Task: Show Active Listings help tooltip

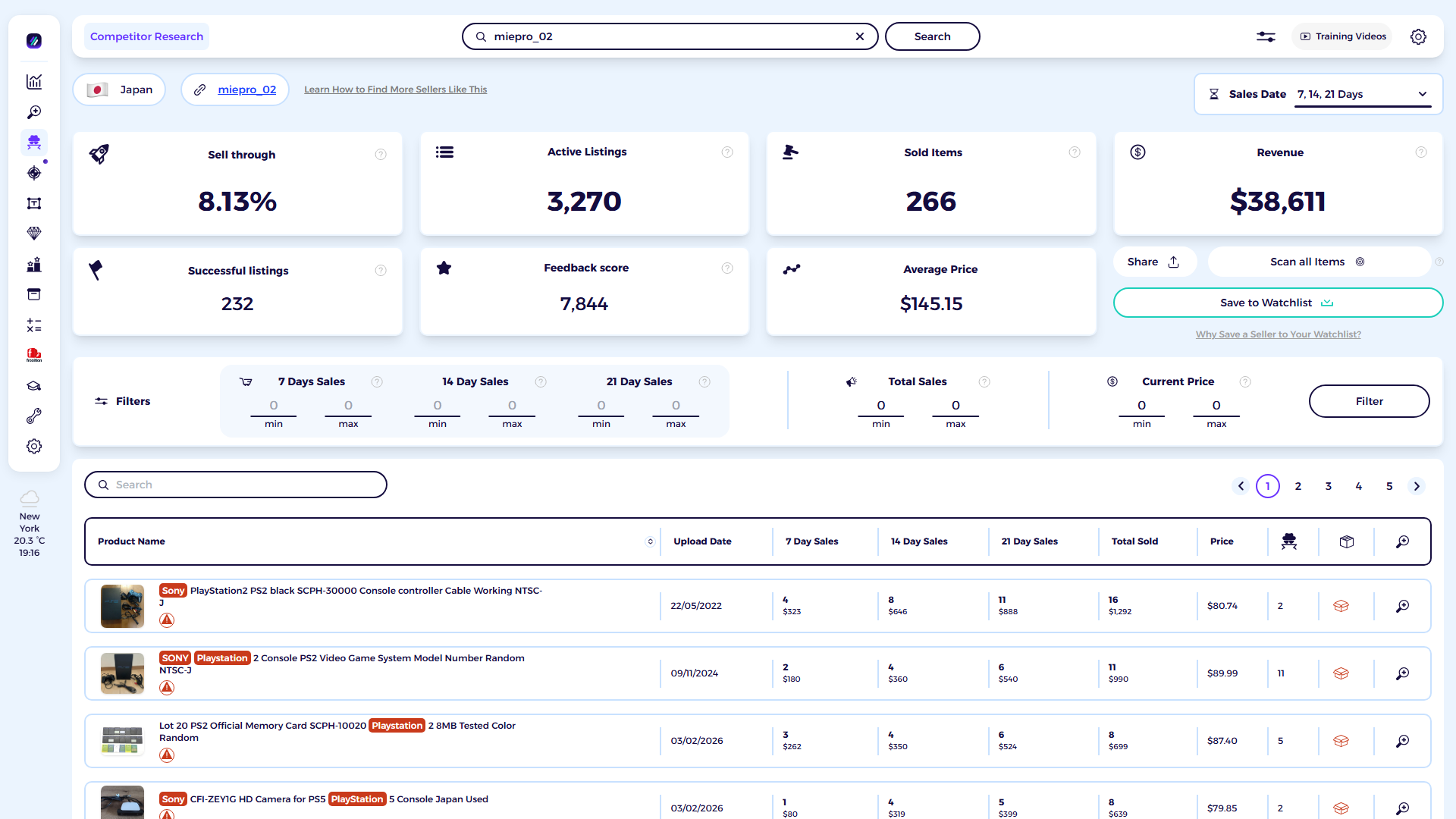Action: (727, 152)
